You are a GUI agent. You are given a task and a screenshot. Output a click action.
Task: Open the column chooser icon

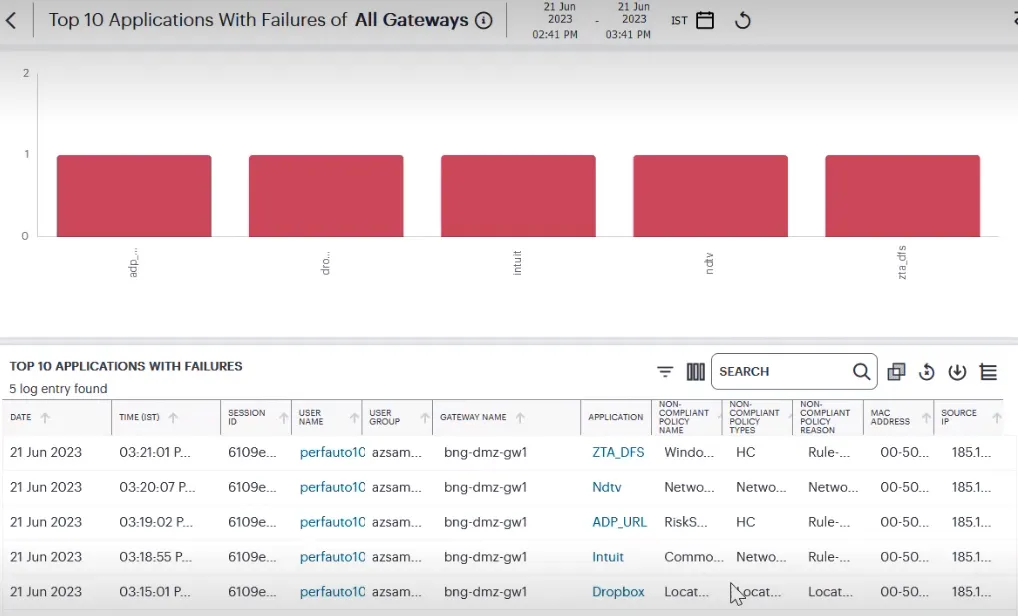click(695, 371)
